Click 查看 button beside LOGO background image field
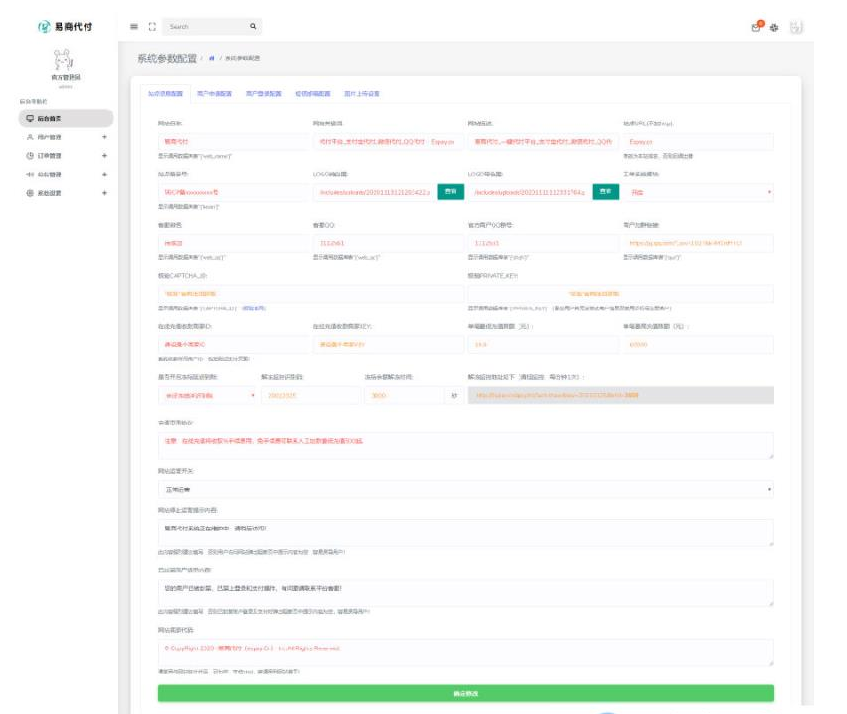The width and height of the screenshot is (847, 714). 450,191
